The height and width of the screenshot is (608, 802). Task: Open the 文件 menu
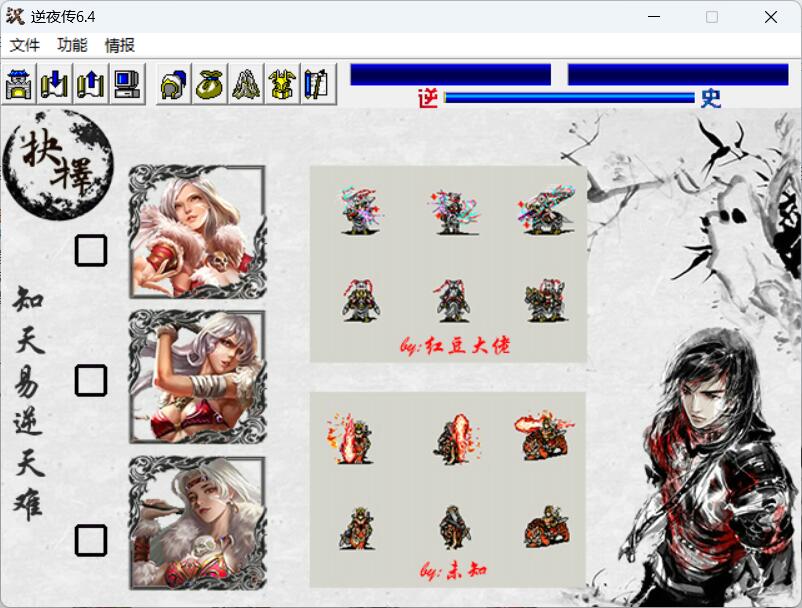point(25,45)
